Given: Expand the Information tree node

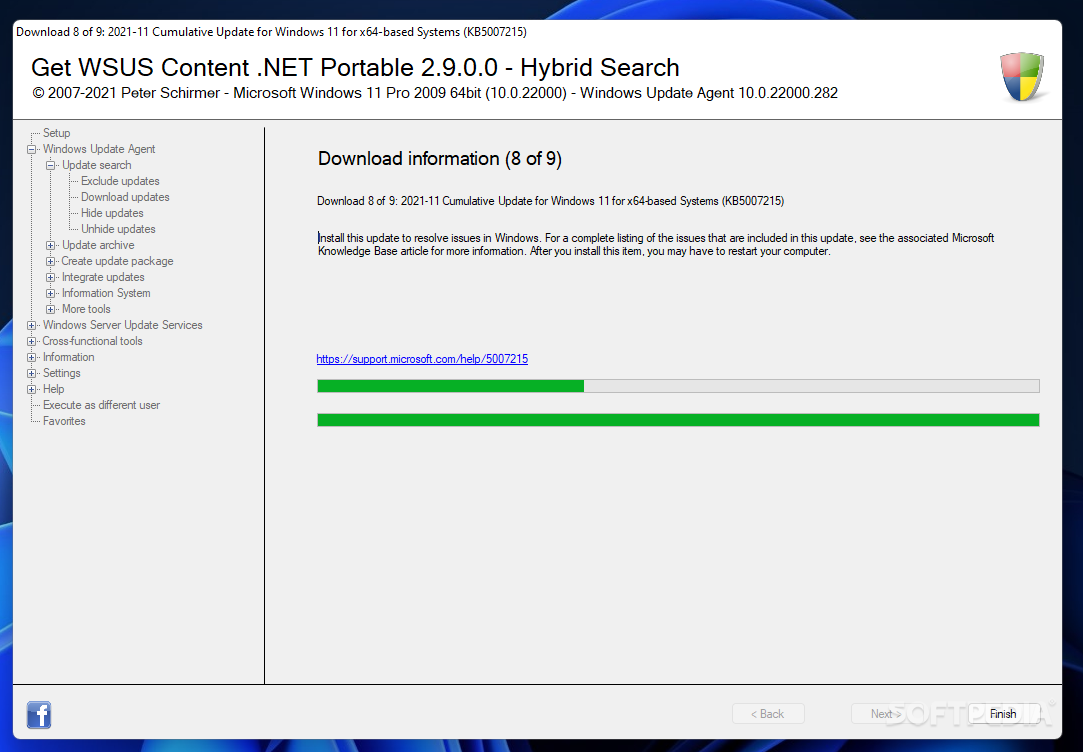Looking at the screenshot, I should point(31,357).
